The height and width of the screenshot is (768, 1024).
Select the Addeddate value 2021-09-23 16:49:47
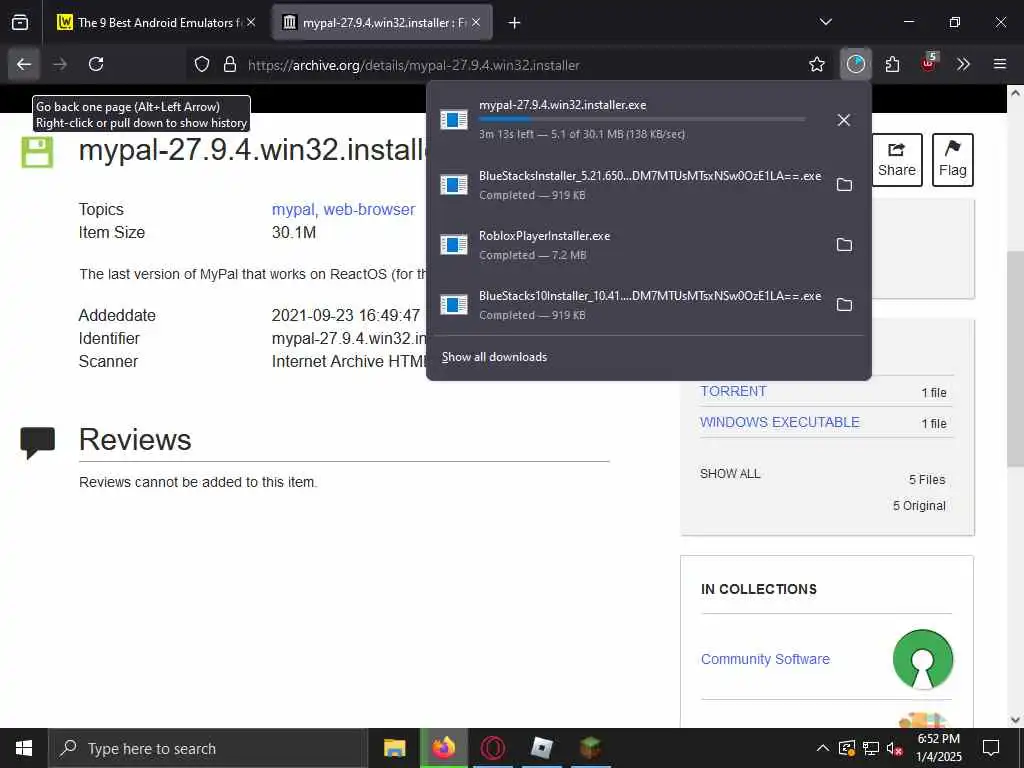(x=345, y=315)
